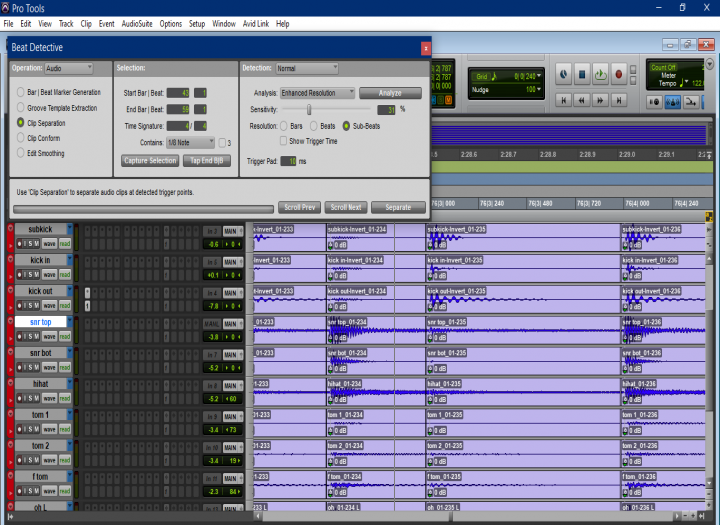
Task: Open the Avid Link menu
Action: pyautogui.click(x=255, y=24)
